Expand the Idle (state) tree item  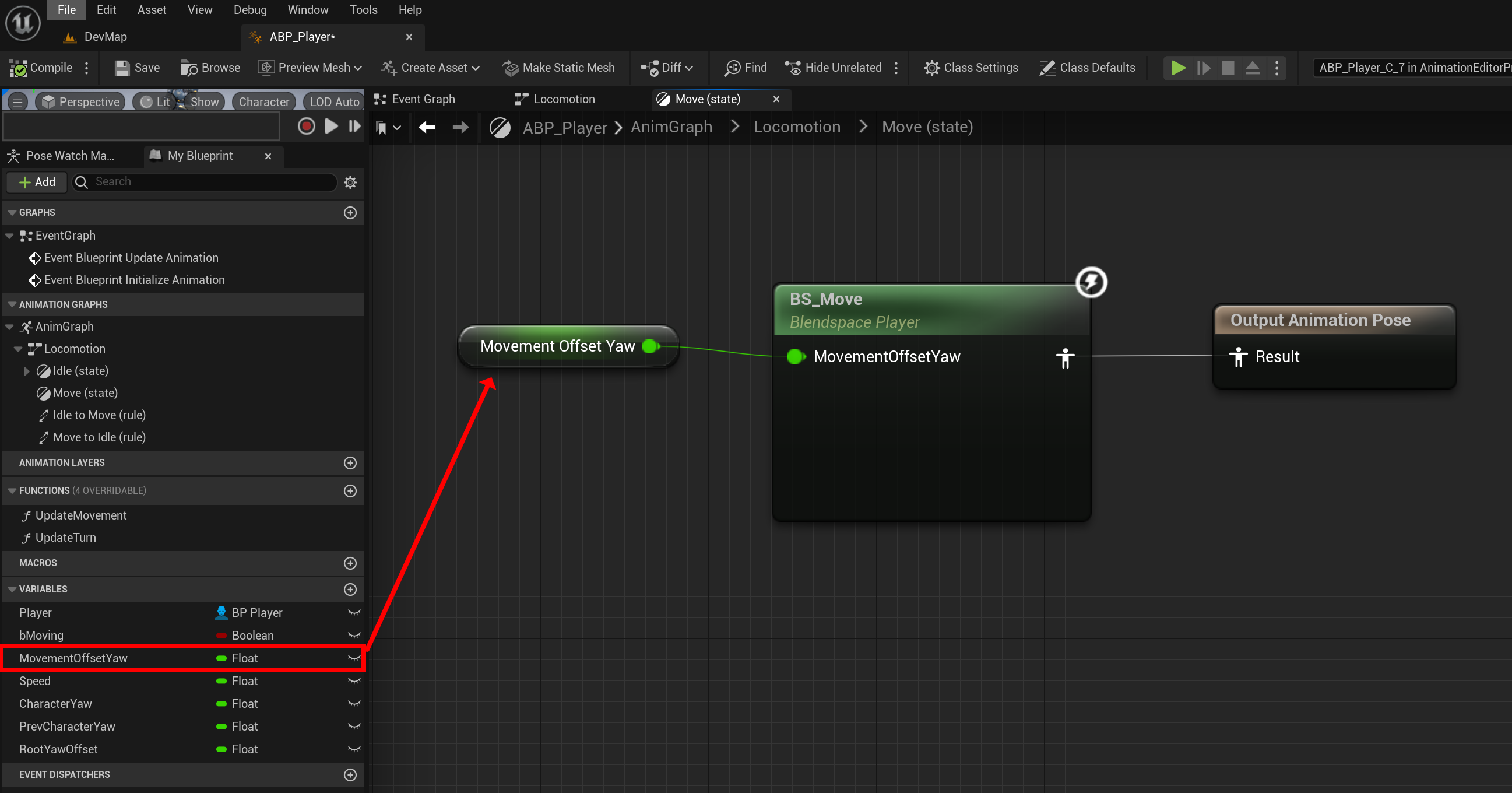click(x=26, y=371)
